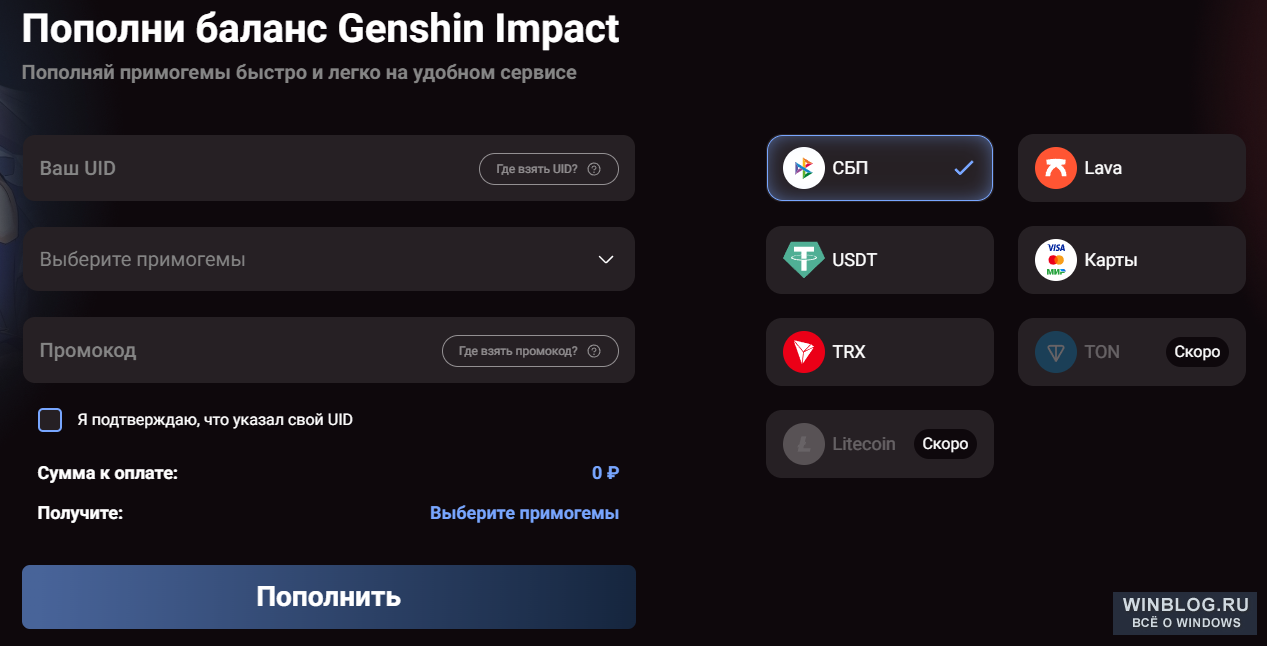Check the 'Я подтверждаю, что указал свой UID' checkbox
This screenshot has width=1267, height=646.
pos(50,420)
